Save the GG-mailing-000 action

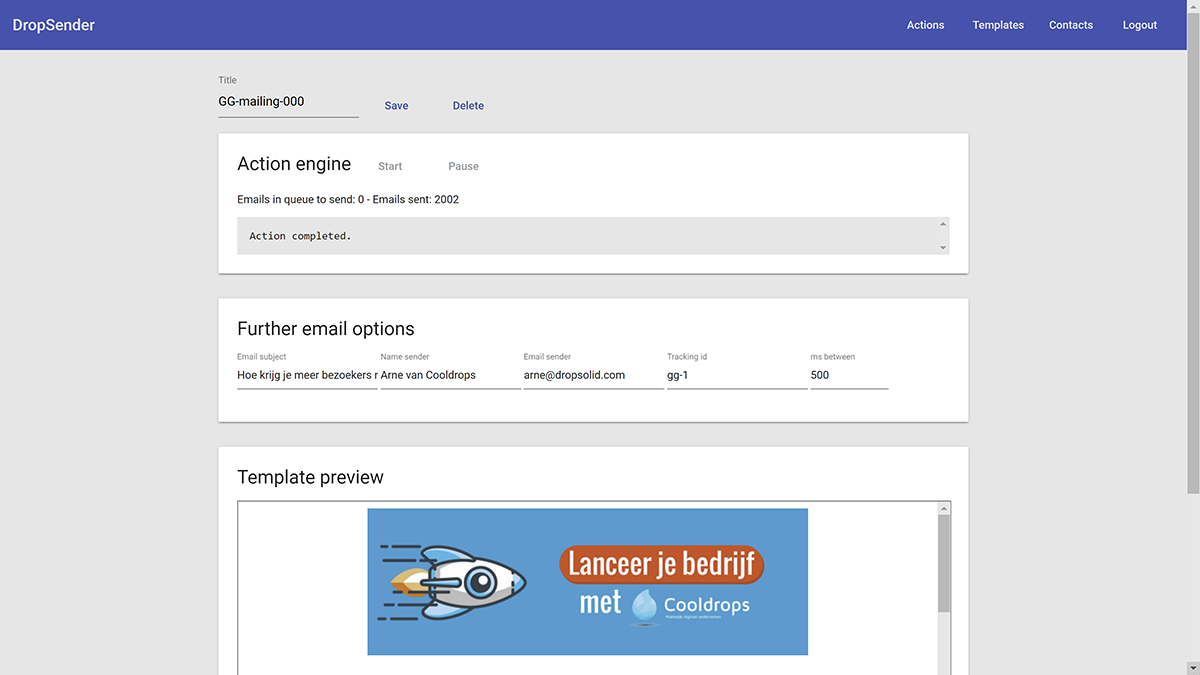(396, 106)
